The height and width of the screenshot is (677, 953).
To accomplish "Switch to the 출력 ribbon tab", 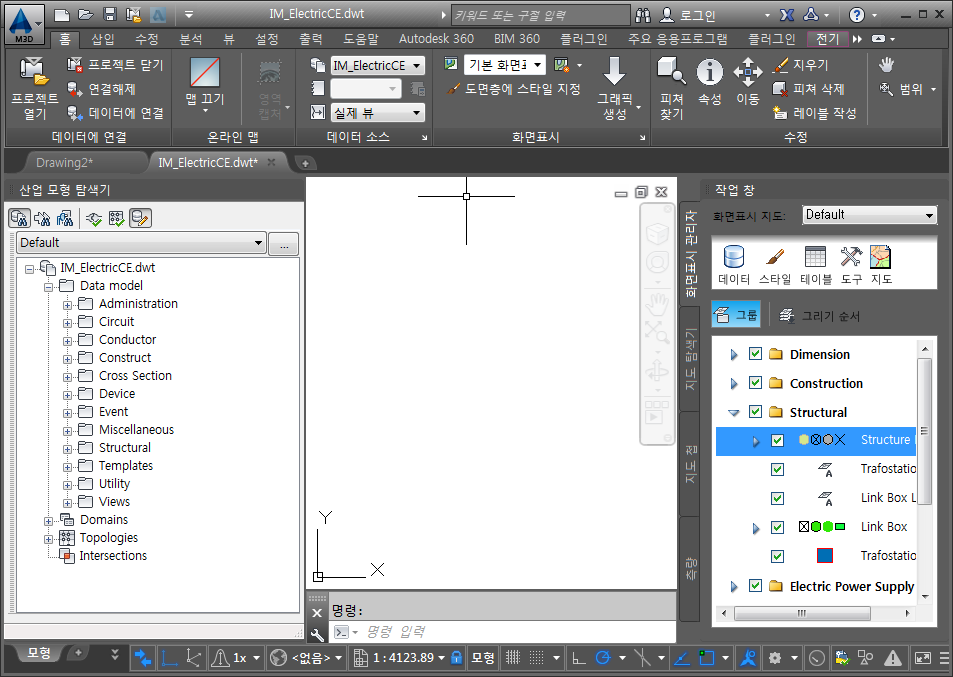I will pos(311,39).
